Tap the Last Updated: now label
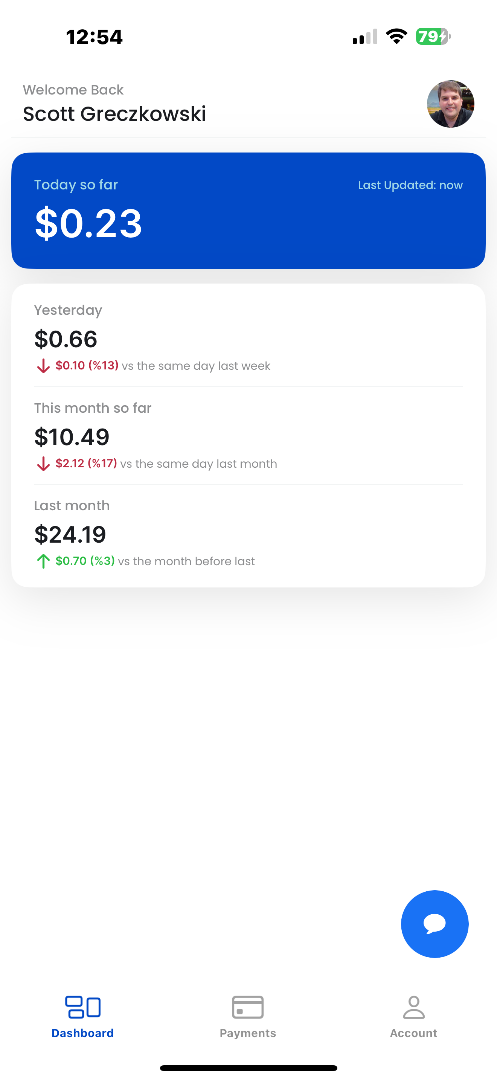 [410, 185]
